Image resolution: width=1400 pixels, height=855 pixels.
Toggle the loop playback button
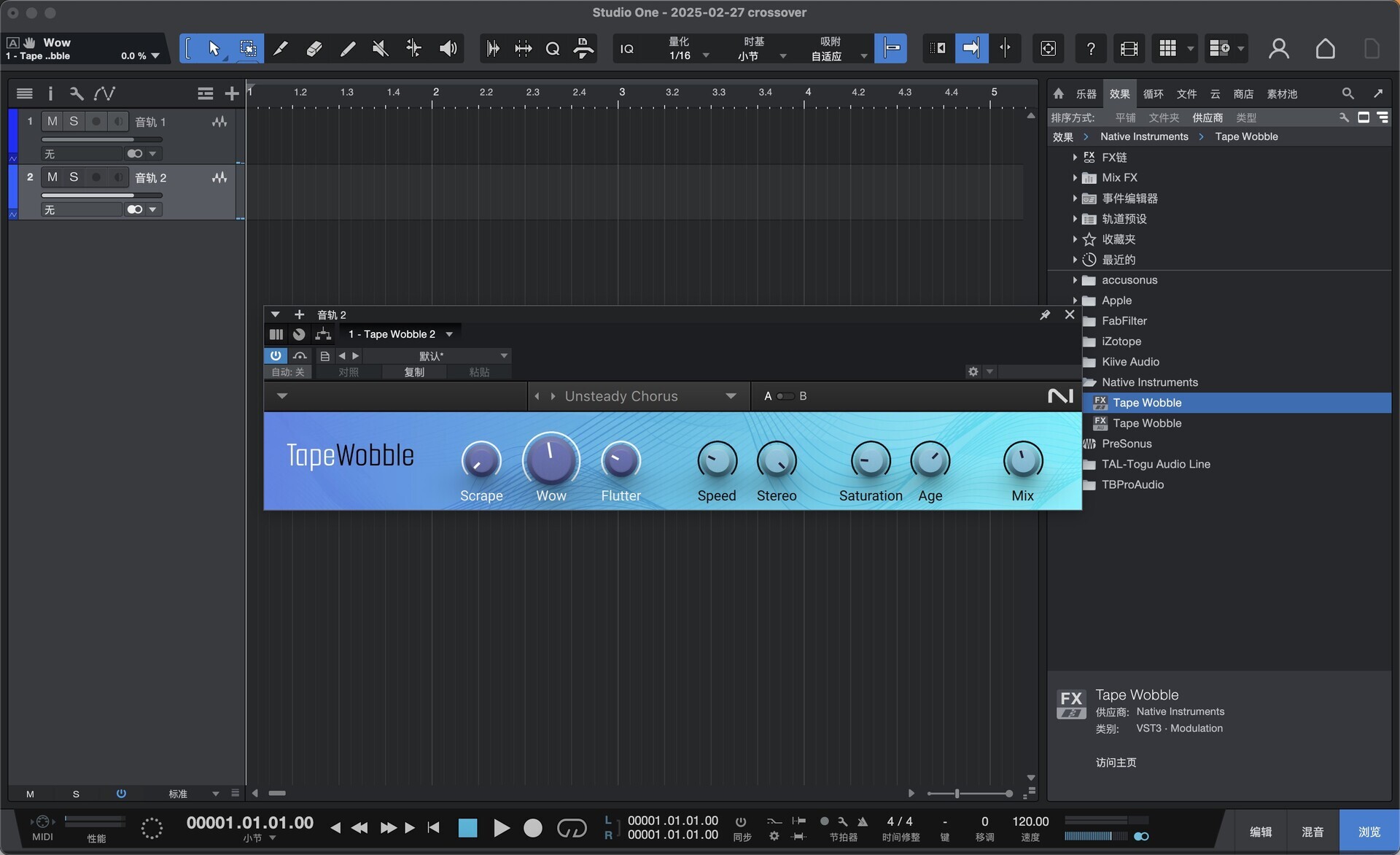click(572, 828)
